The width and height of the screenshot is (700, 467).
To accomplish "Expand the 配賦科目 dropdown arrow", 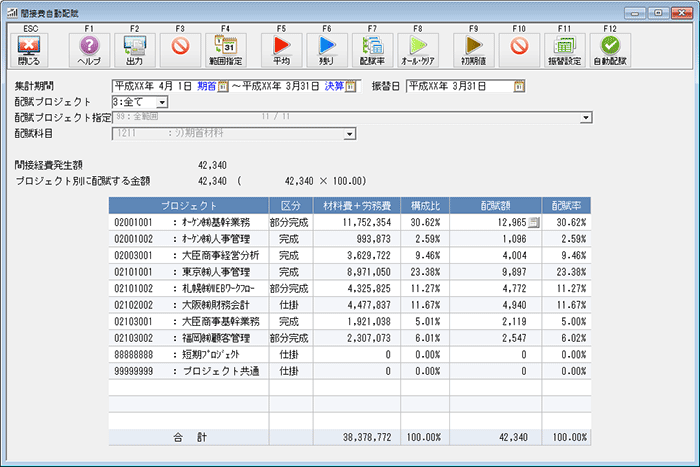I will (350, 133).
